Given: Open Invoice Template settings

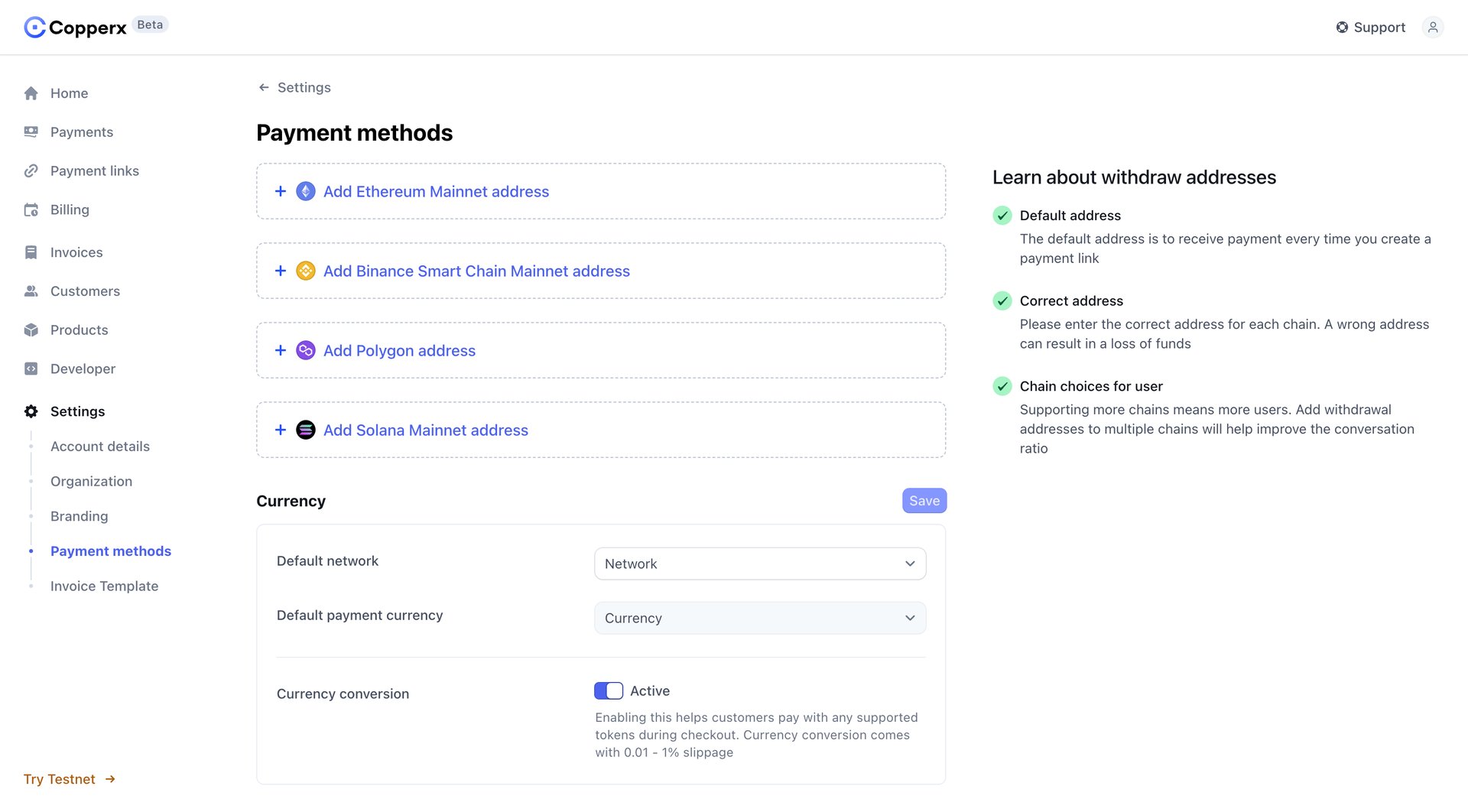Looking at the screenshot, I should coord(104,586).
